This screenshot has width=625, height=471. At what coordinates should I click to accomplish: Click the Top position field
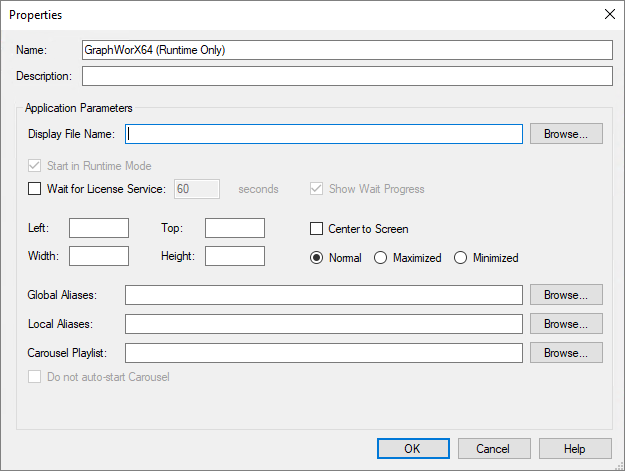[x=235, y=228]
